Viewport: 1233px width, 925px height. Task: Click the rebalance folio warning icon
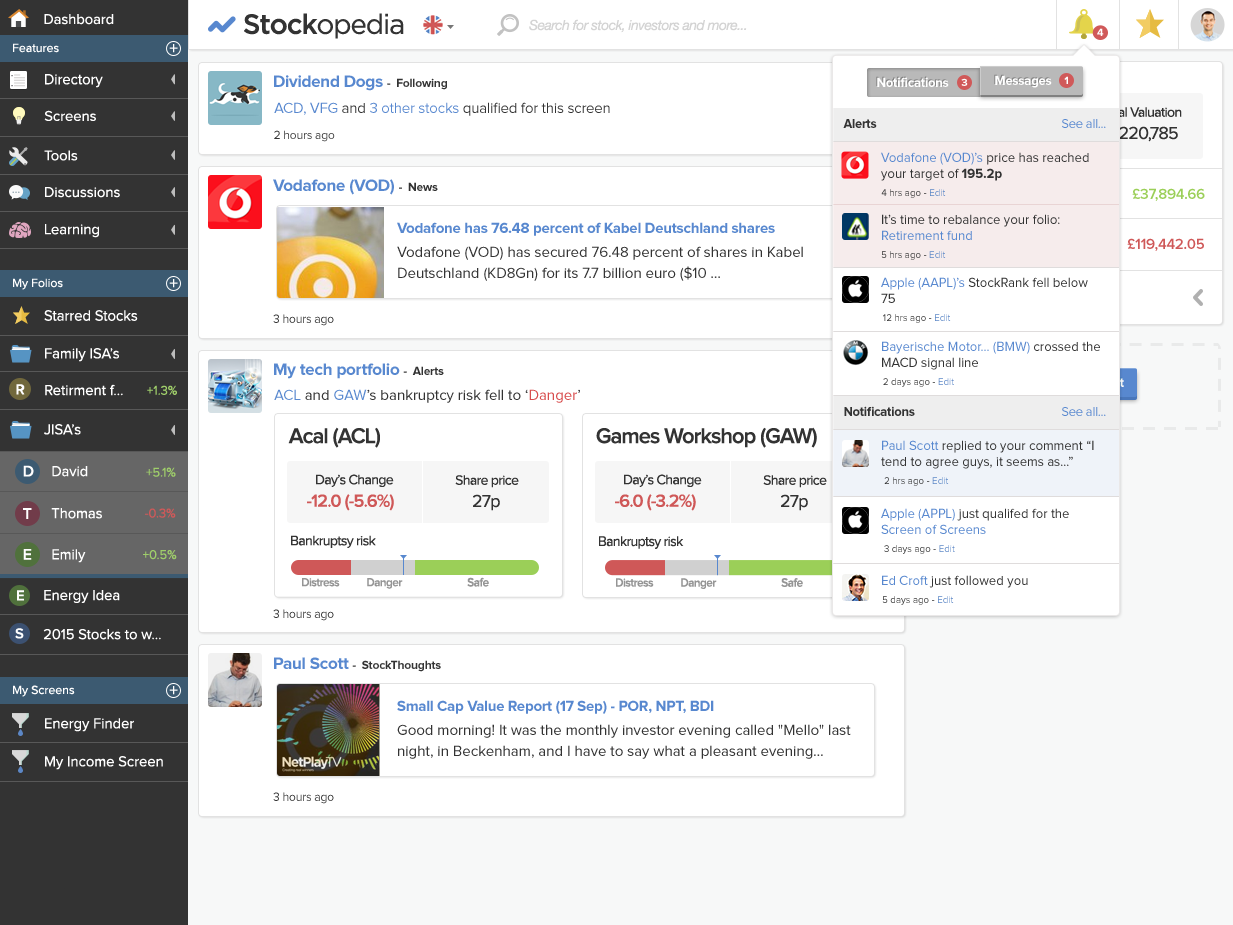855,227
